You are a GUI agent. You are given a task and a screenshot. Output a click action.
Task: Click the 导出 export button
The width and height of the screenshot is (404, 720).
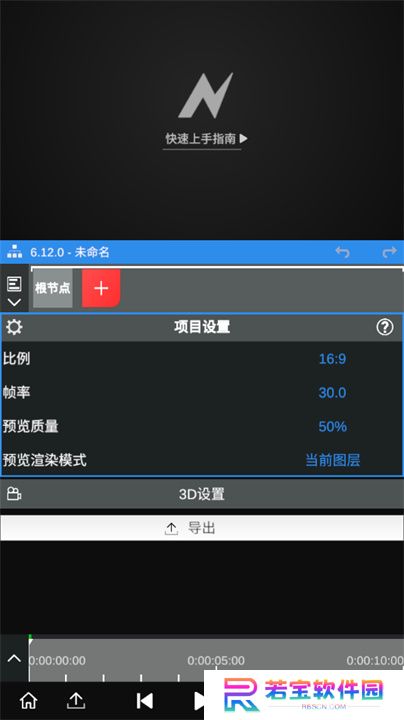pos(202,528)
